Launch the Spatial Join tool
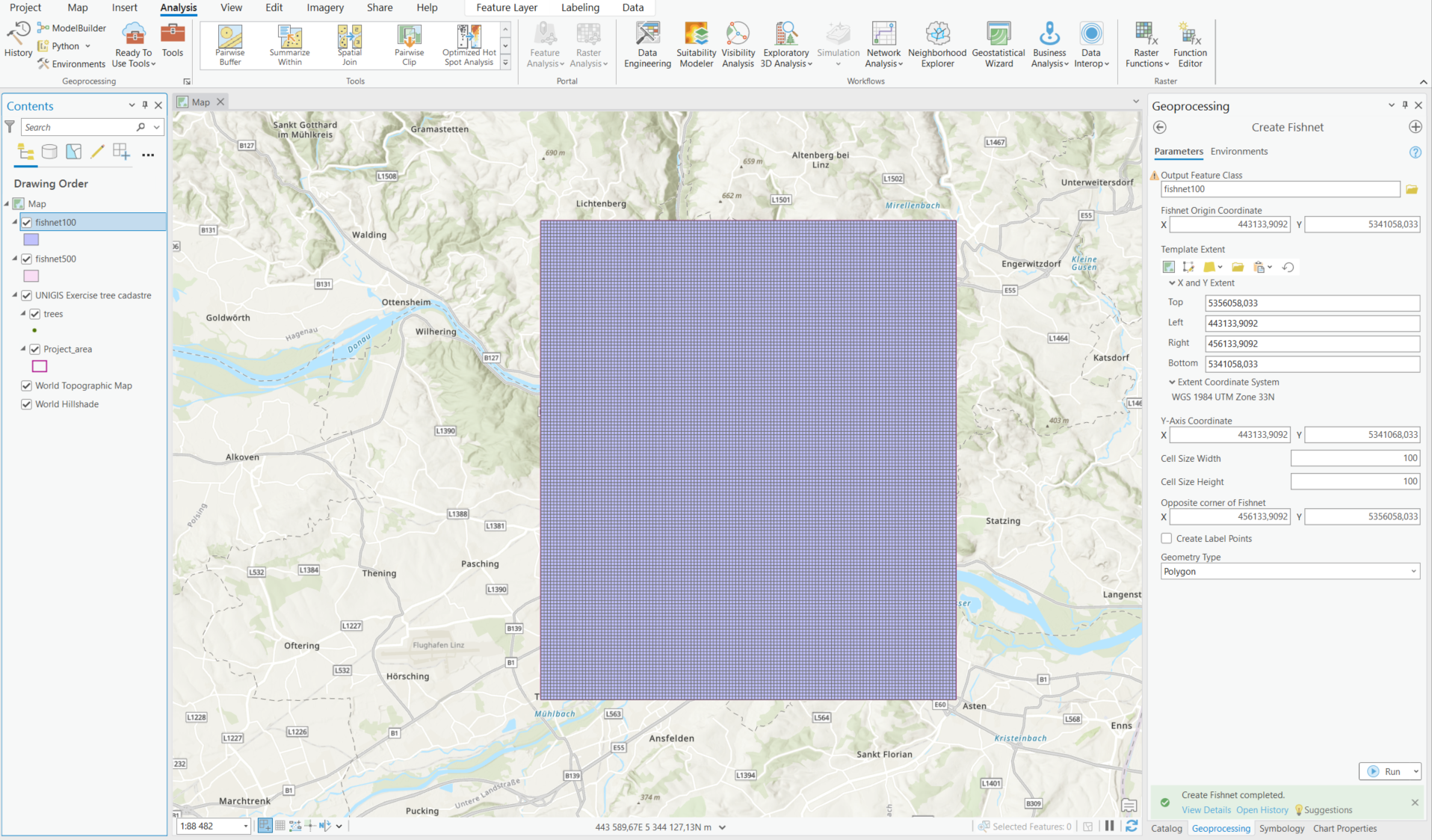The width and height of the screenshot is (1432, 840). pyautogui.click(x=349, y=45)
